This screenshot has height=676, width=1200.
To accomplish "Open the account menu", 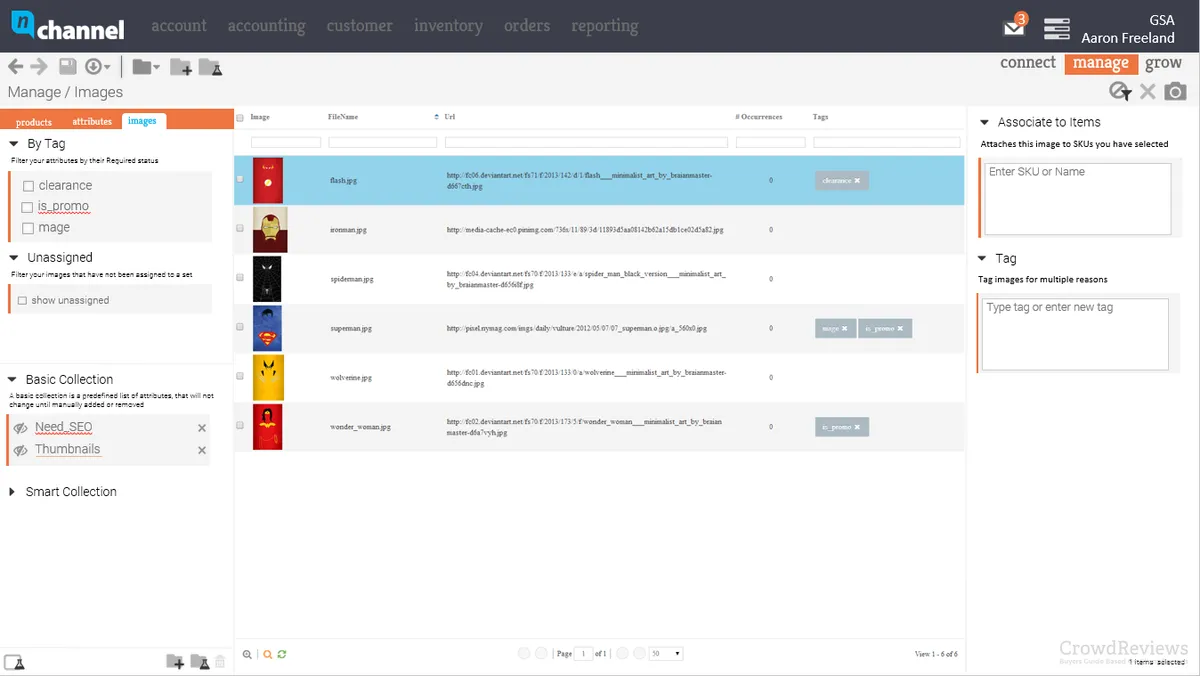I will point(179,26).
